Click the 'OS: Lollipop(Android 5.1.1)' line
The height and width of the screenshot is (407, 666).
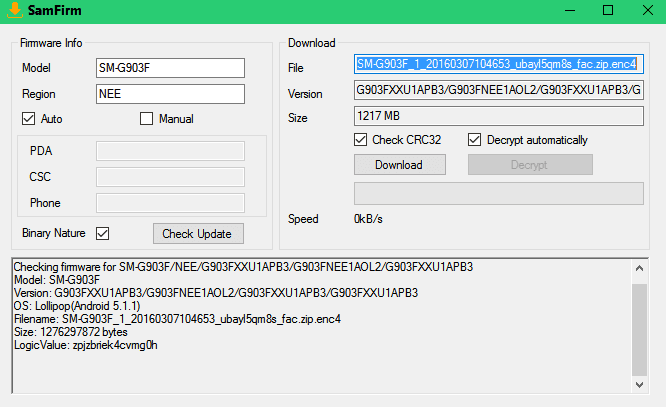point(77,306)
